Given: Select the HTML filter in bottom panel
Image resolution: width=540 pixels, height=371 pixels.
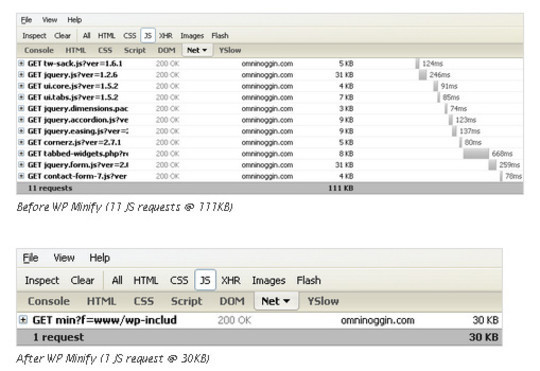Looking at the screenshot, I should [146, 280].
